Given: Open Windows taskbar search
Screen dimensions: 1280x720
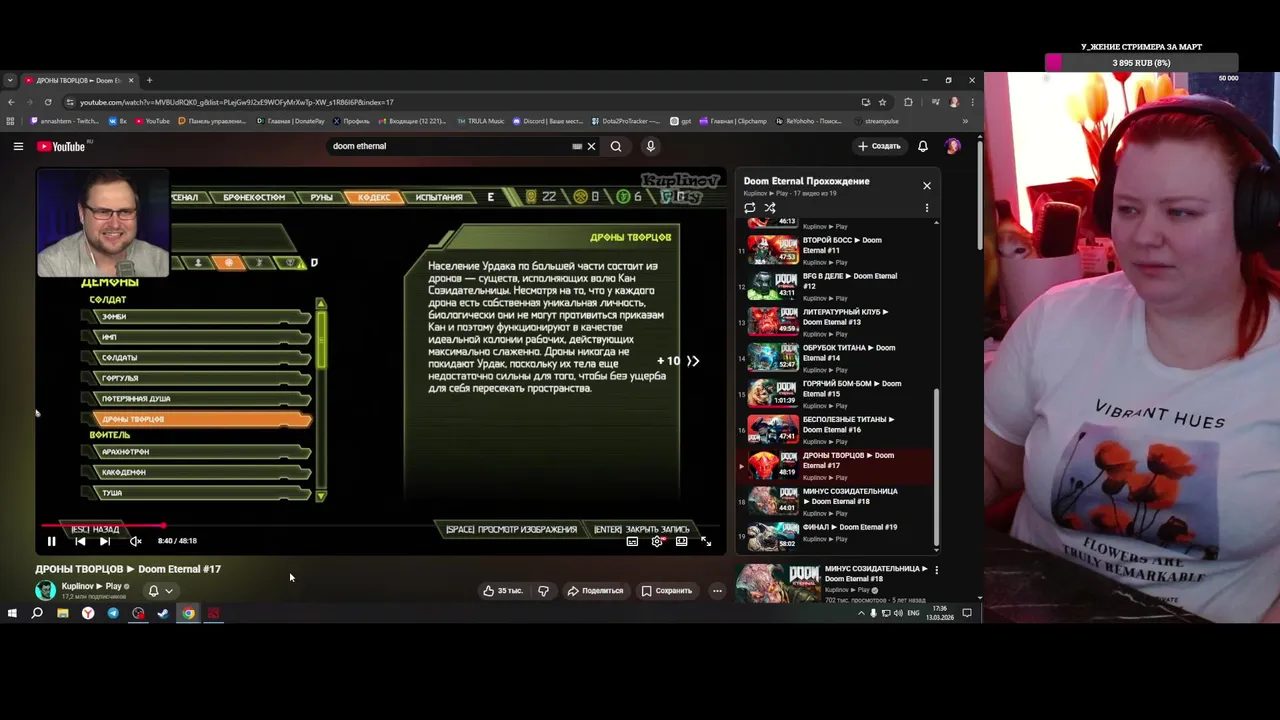Looking at the screenshot, I should (x=37, y=613).
